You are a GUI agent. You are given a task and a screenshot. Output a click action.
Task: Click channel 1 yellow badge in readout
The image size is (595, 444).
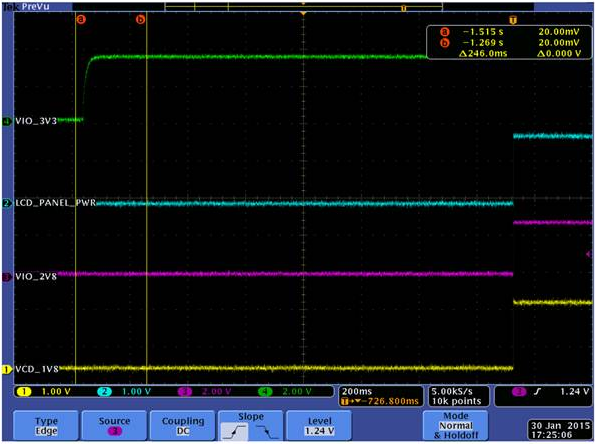24,392
